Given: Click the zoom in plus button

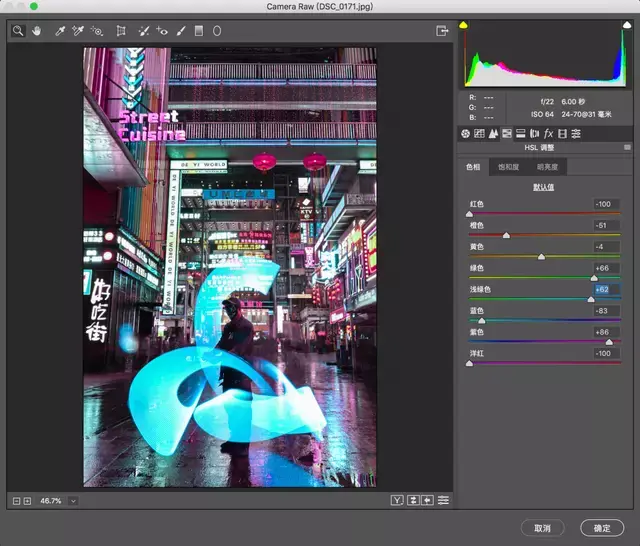Looking at the screenshot, I should point(27,501).
